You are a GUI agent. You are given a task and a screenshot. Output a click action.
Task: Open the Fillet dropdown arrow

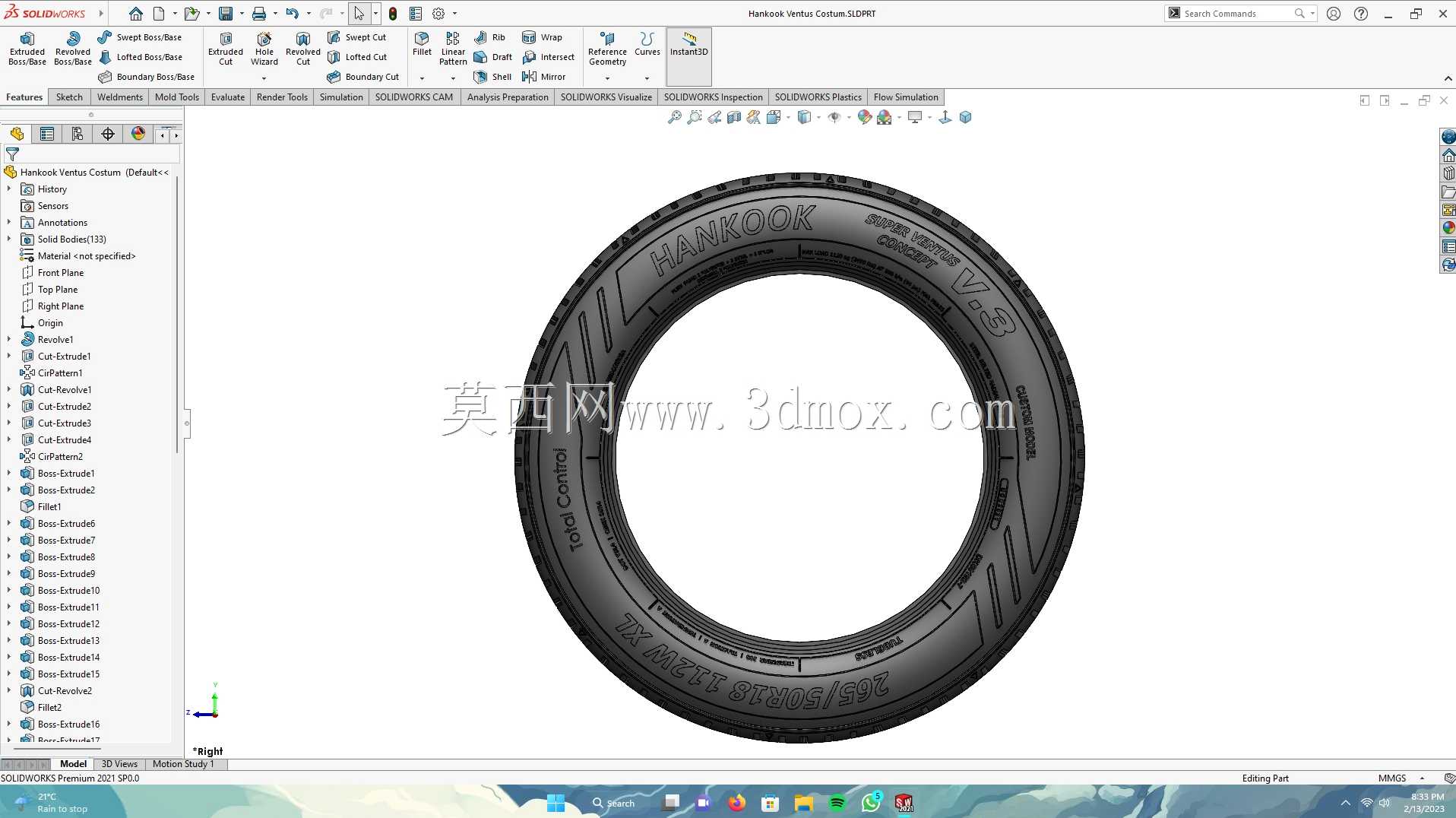point(422,78)
